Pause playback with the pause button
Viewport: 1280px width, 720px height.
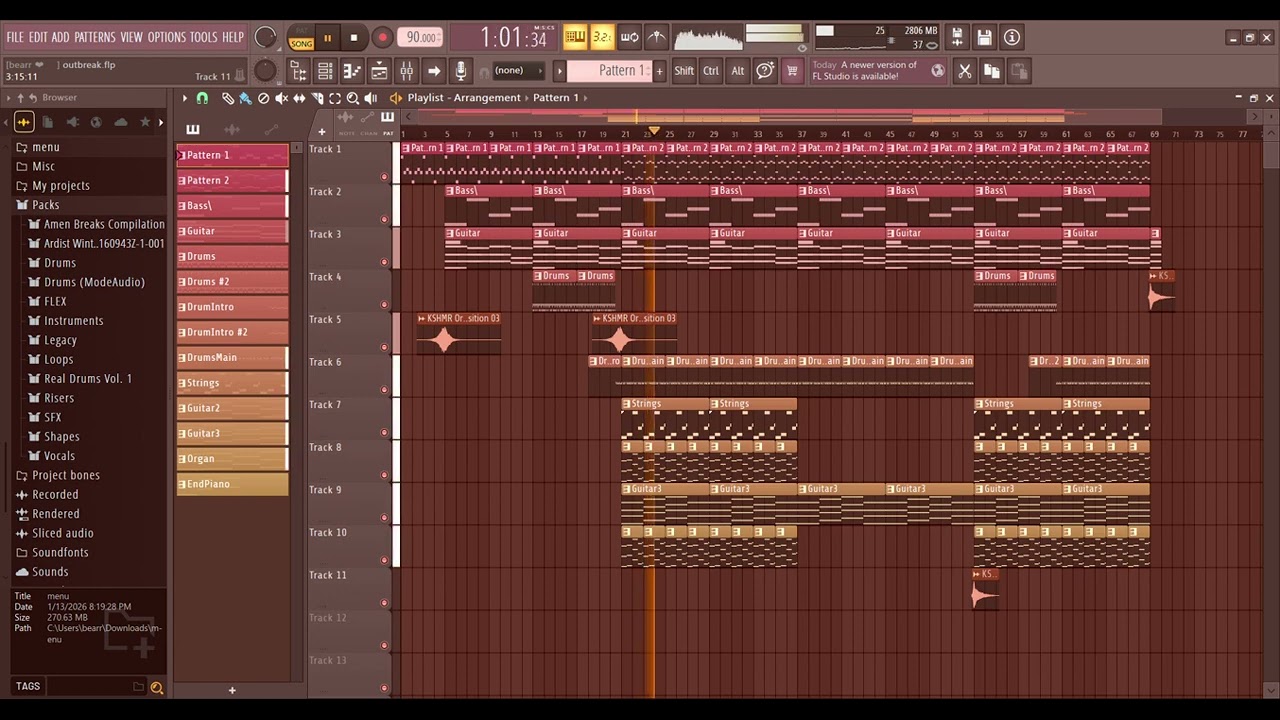tap(327, 38)
